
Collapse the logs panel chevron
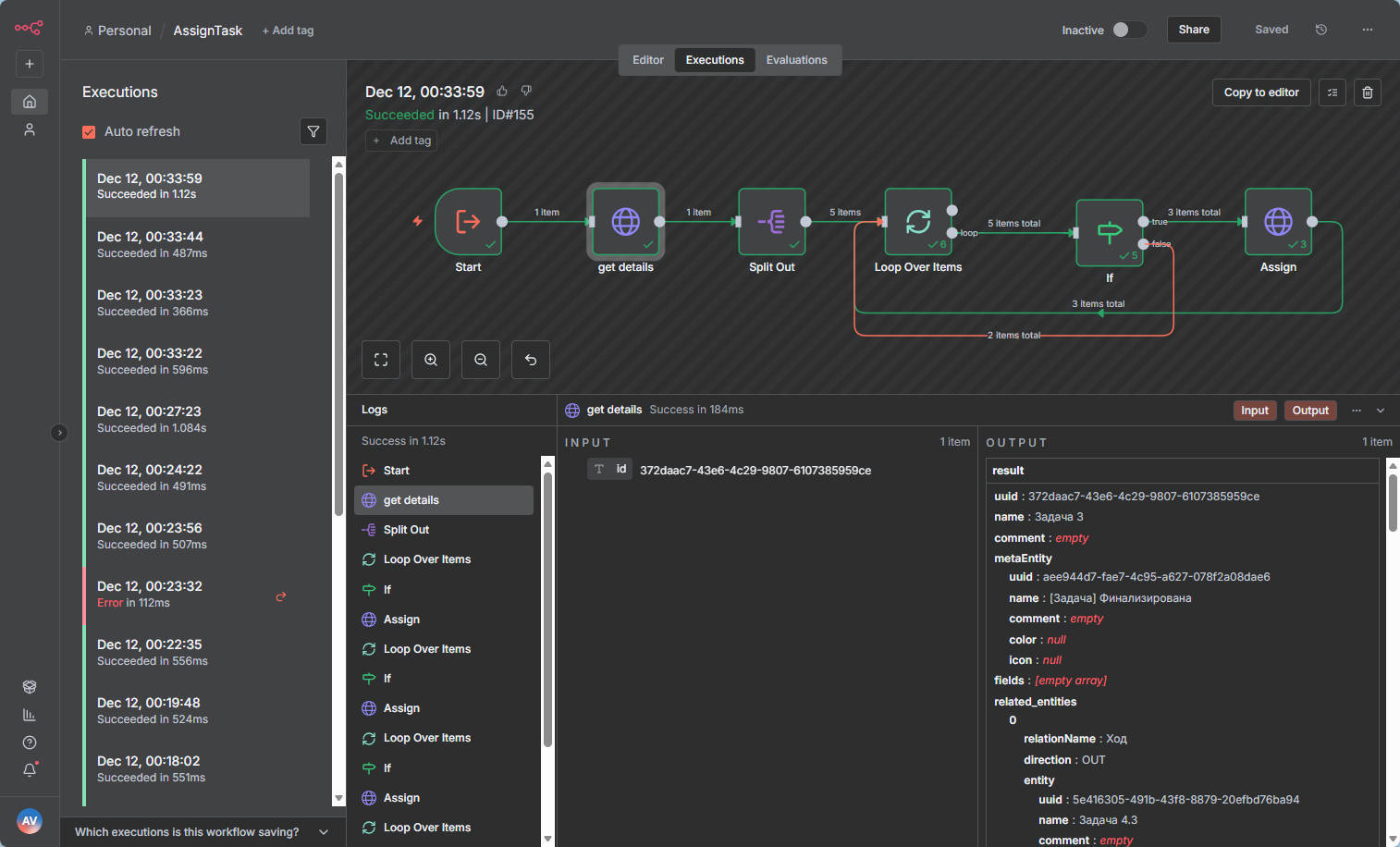(1381, 411)
